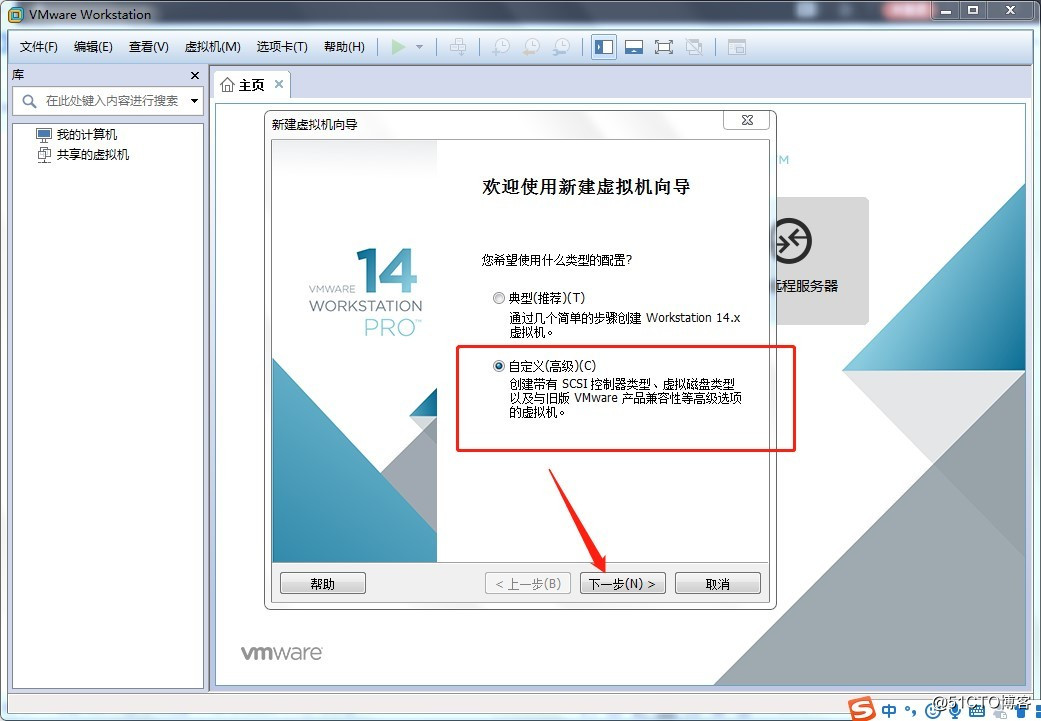1041x721 pixels.
Task: Open the 查看(V) menu
Action: pos(149,47)
